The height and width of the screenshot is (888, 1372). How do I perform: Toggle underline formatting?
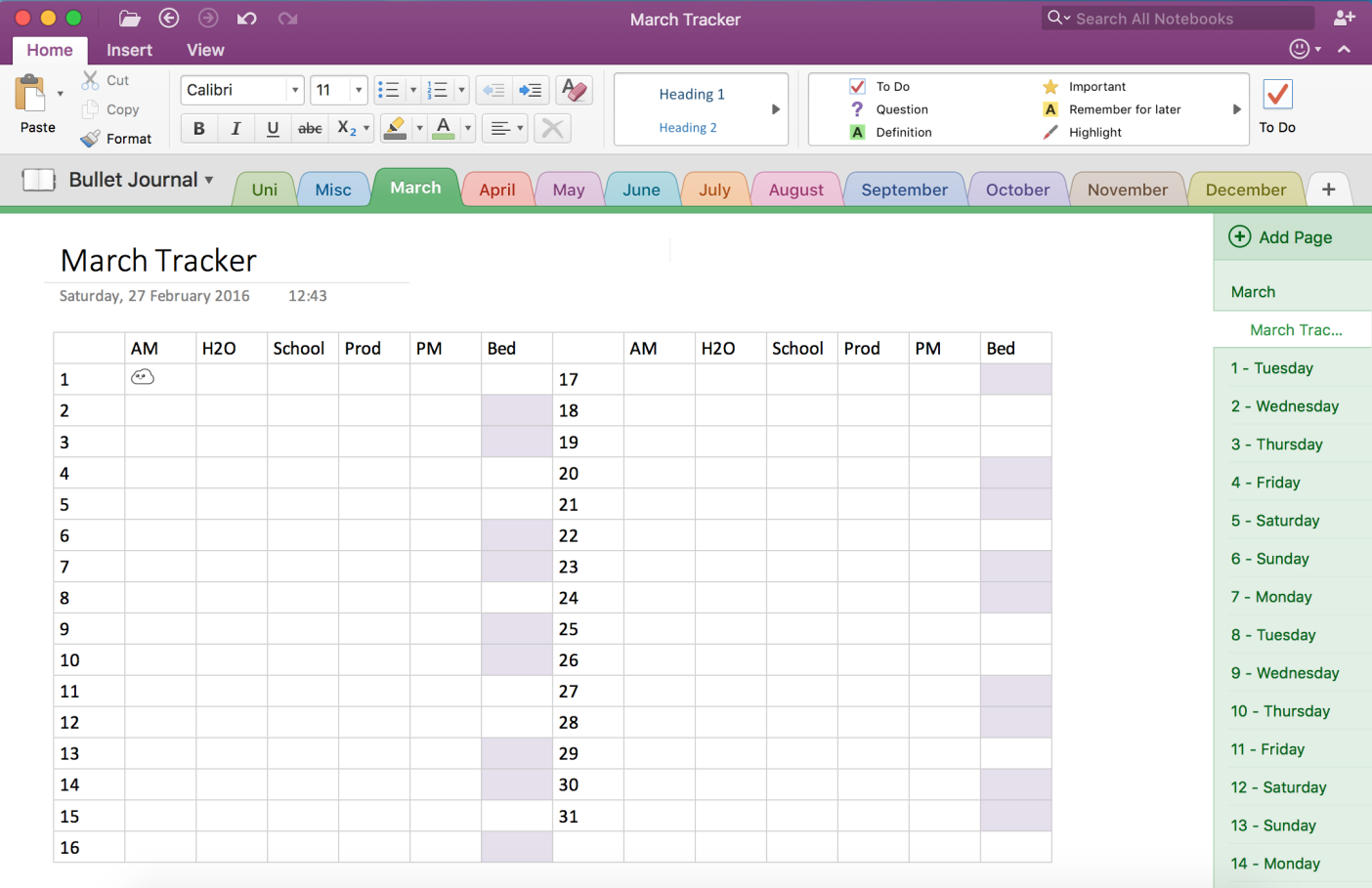pyautogui.click(x=273, y=128)
